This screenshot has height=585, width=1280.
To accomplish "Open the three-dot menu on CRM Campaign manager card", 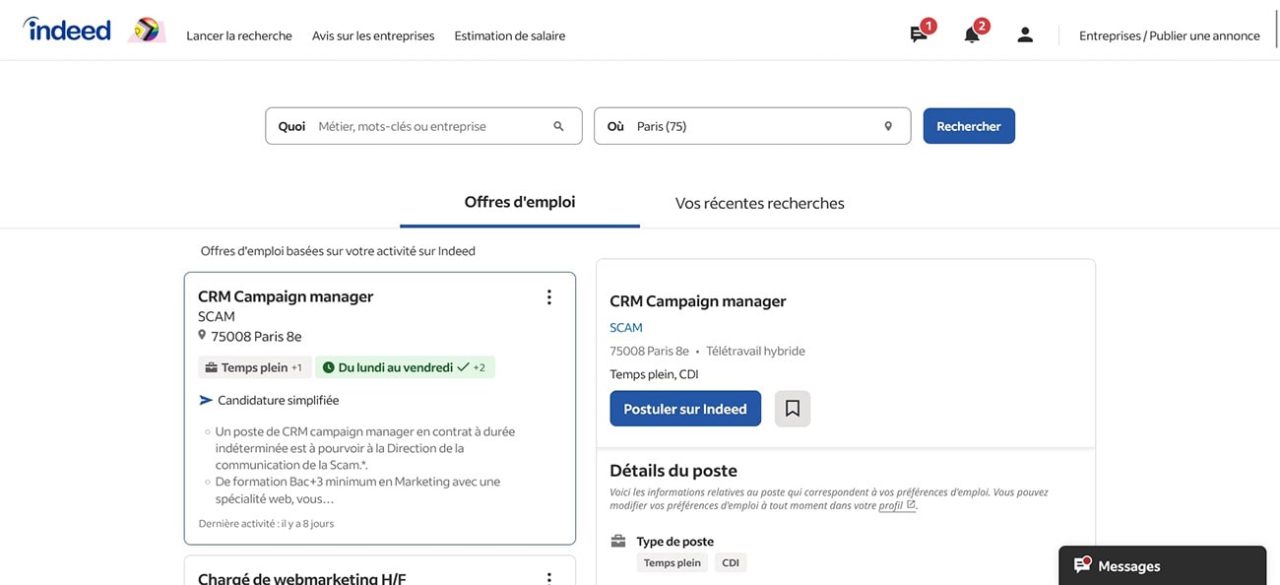I will pyautogui.click(x=548, y=296).
